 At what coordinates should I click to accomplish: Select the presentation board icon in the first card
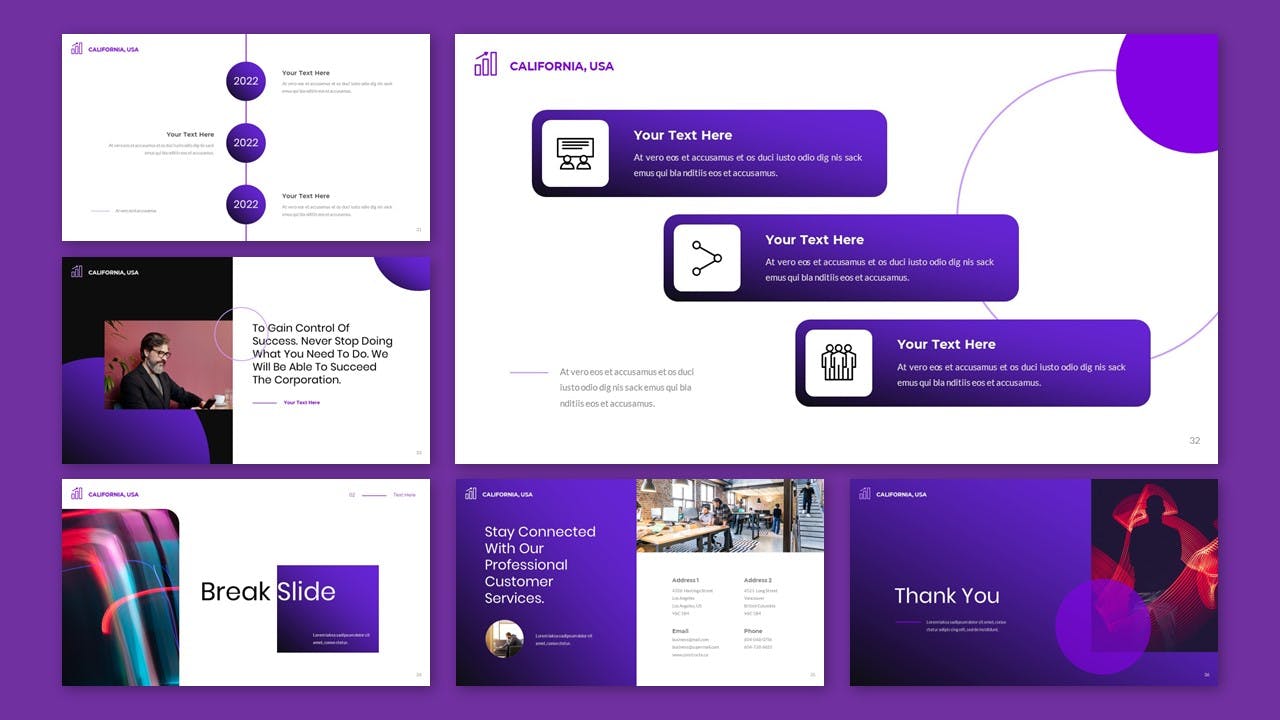pos(575,153)
